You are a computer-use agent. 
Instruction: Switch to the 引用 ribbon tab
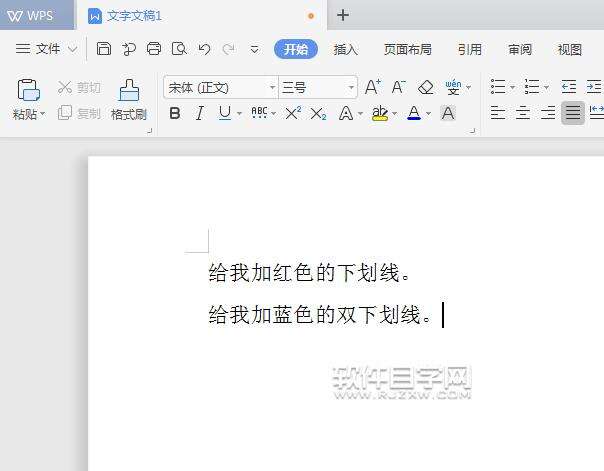[470, 49]
